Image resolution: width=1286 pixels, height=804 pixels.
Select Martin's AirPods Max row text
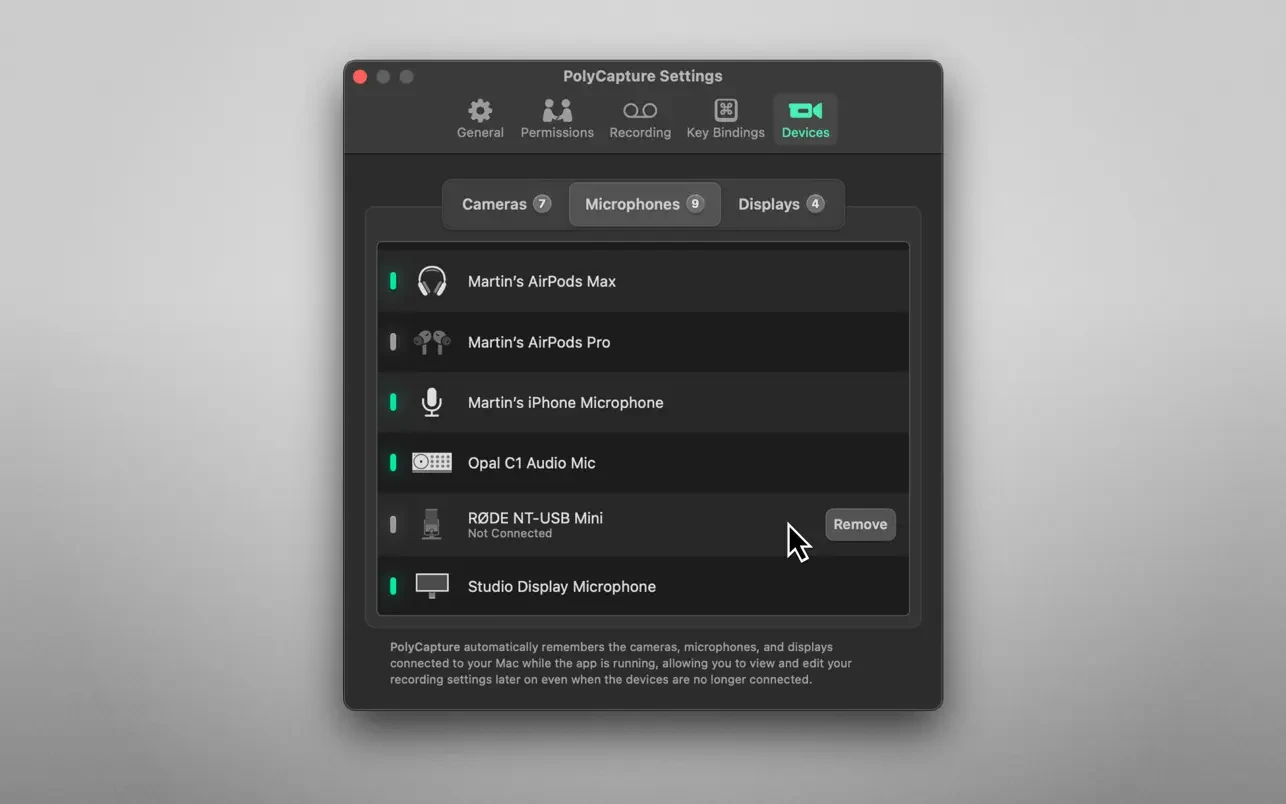point(542,281)
